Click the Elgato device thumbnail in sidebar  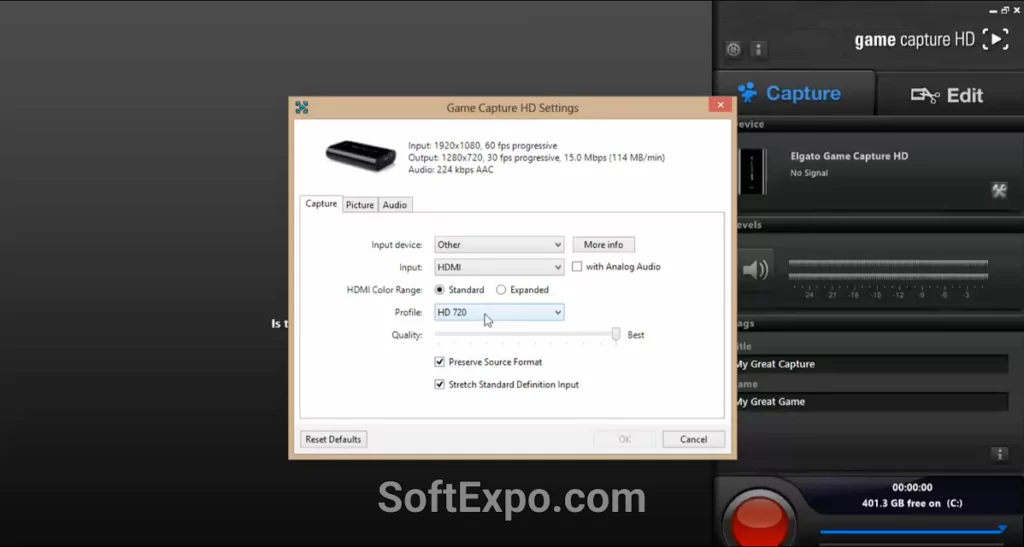[x=752, y=172]
